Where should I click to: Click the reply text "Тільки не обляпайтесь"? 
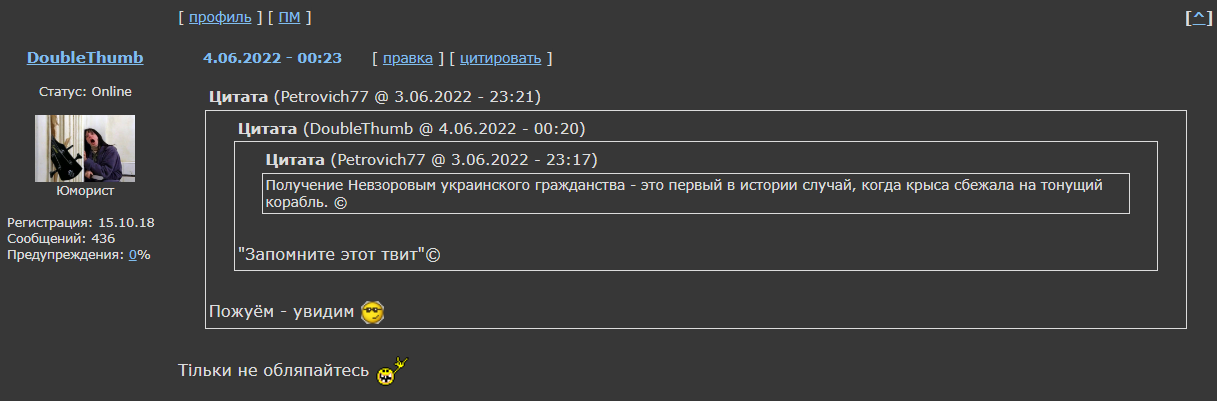275,372
